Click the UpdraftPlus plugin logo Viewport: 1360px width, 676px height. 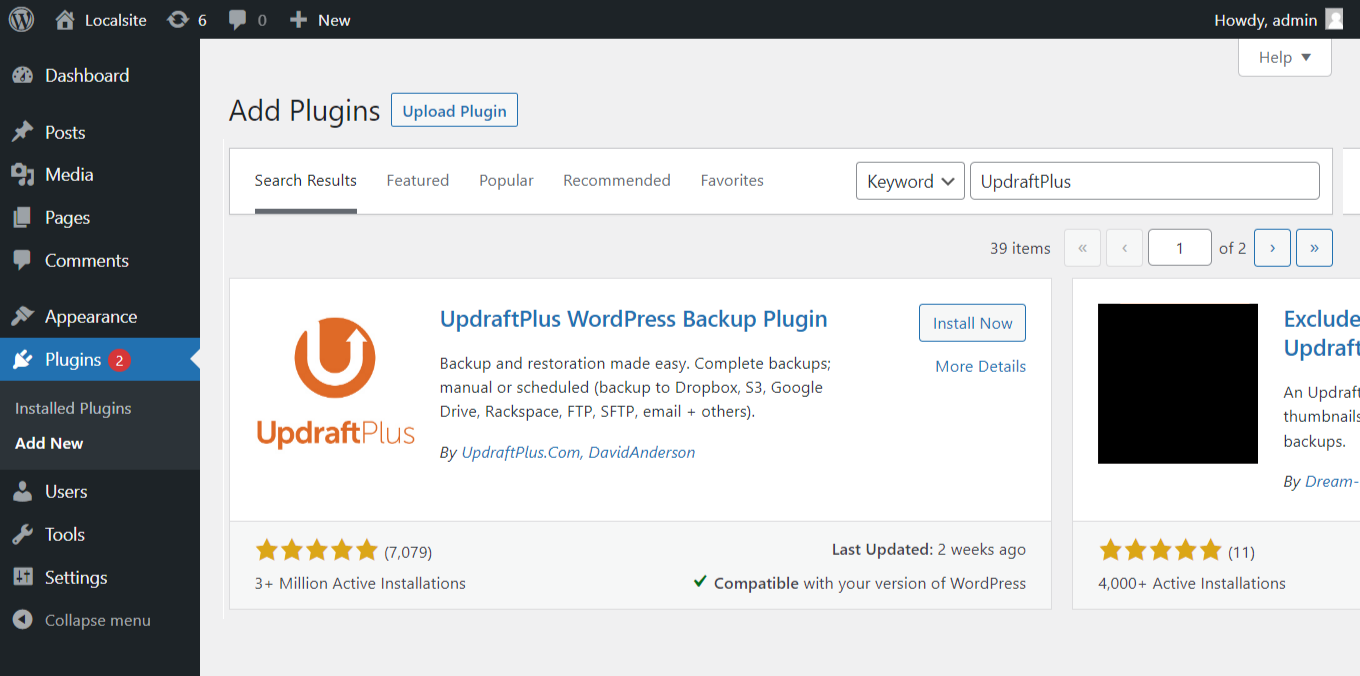pyautogui.click(x=335, y=383)
